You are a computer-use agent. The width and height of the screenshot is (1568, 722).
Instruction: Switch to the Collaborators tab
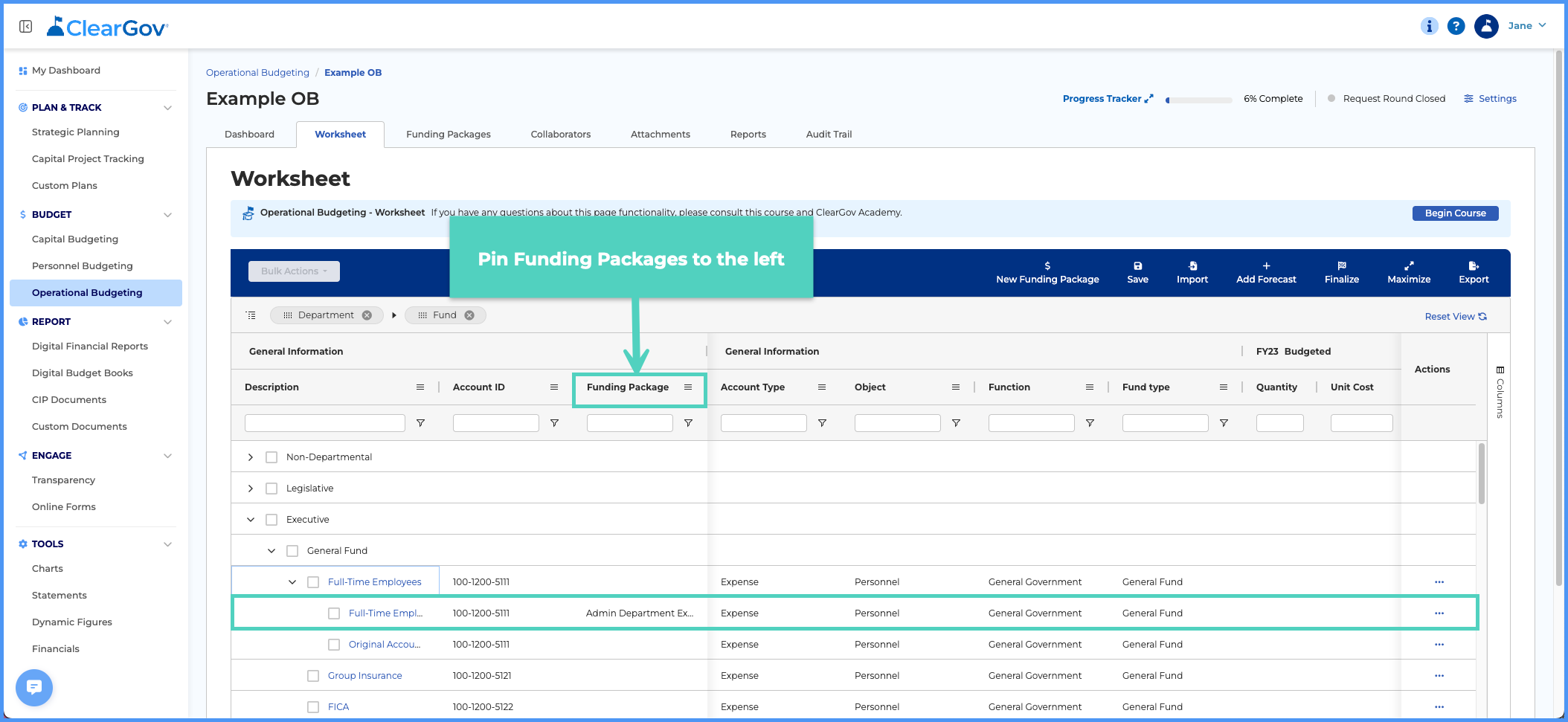[561, 135]
